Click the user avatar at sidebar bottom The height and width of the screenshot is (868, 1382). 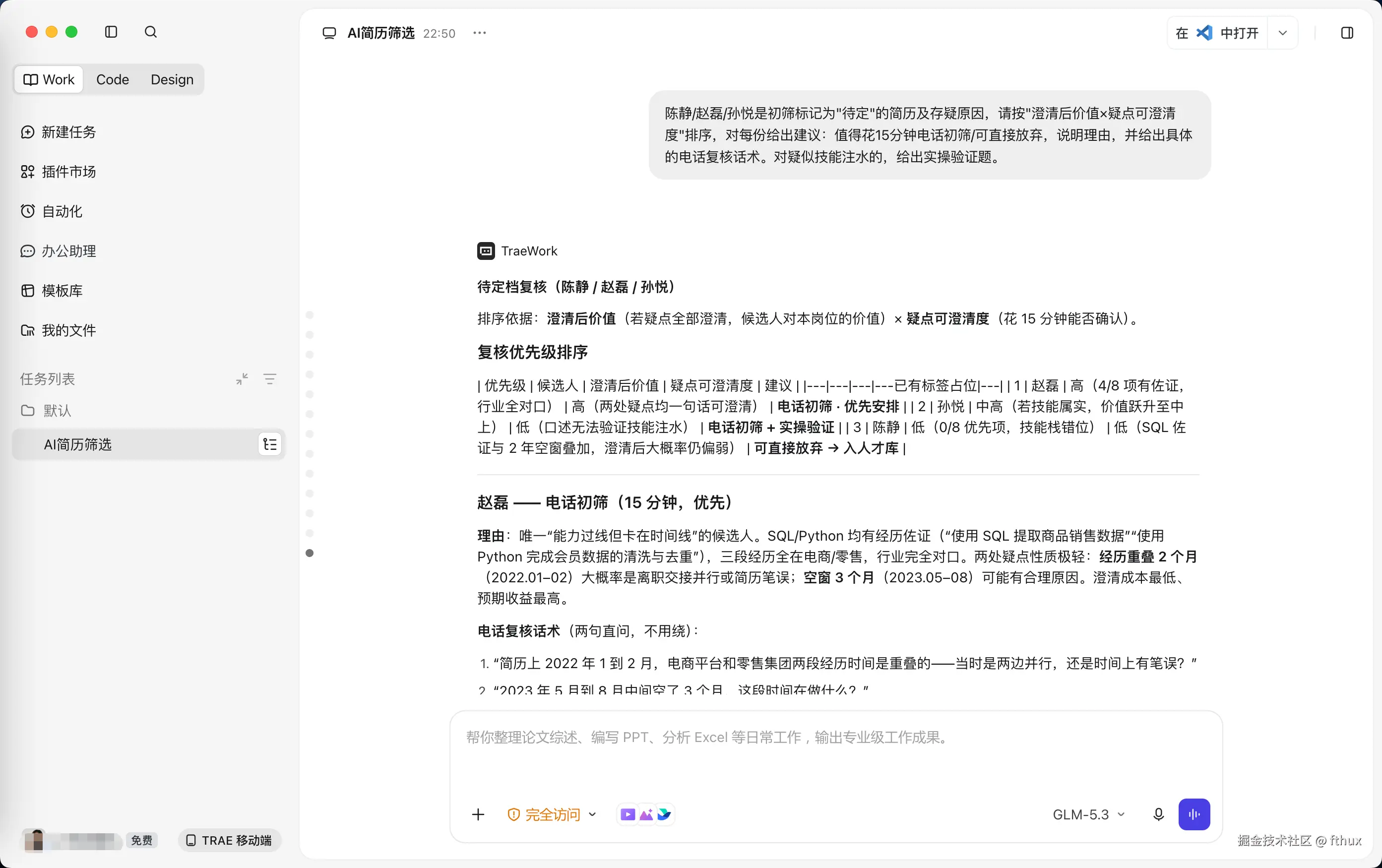34,840
